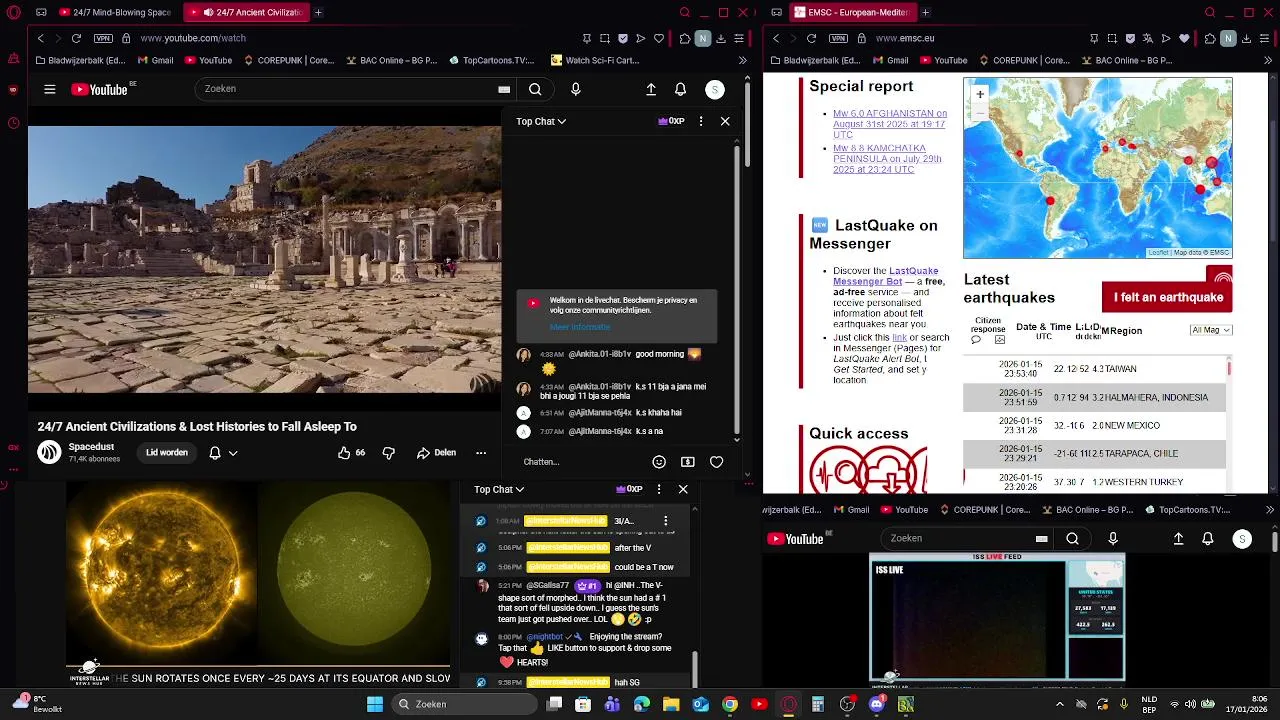Image resolution: width=1280 pixels, height=720 pixels.
Task: Open the account avatar in top YouTube header
Action: click(x=714, y=89)
